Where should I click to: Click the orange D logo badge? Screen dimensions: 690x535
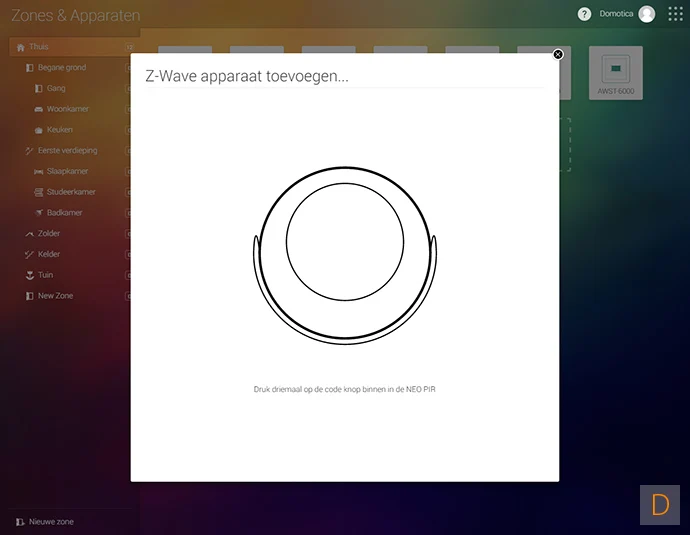click(660, 505)
